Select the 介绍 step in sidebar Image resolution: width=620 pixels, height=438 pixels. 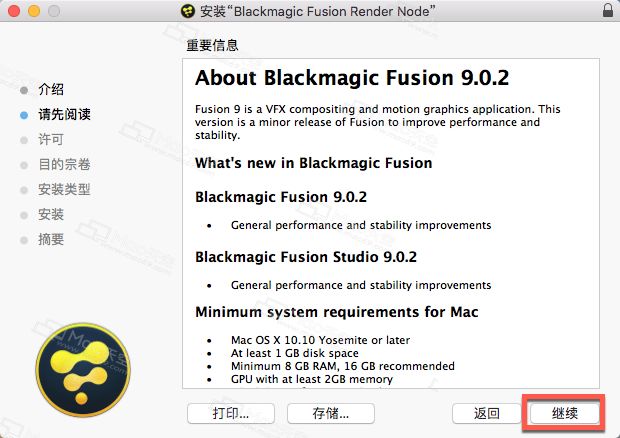click(51, 89)
